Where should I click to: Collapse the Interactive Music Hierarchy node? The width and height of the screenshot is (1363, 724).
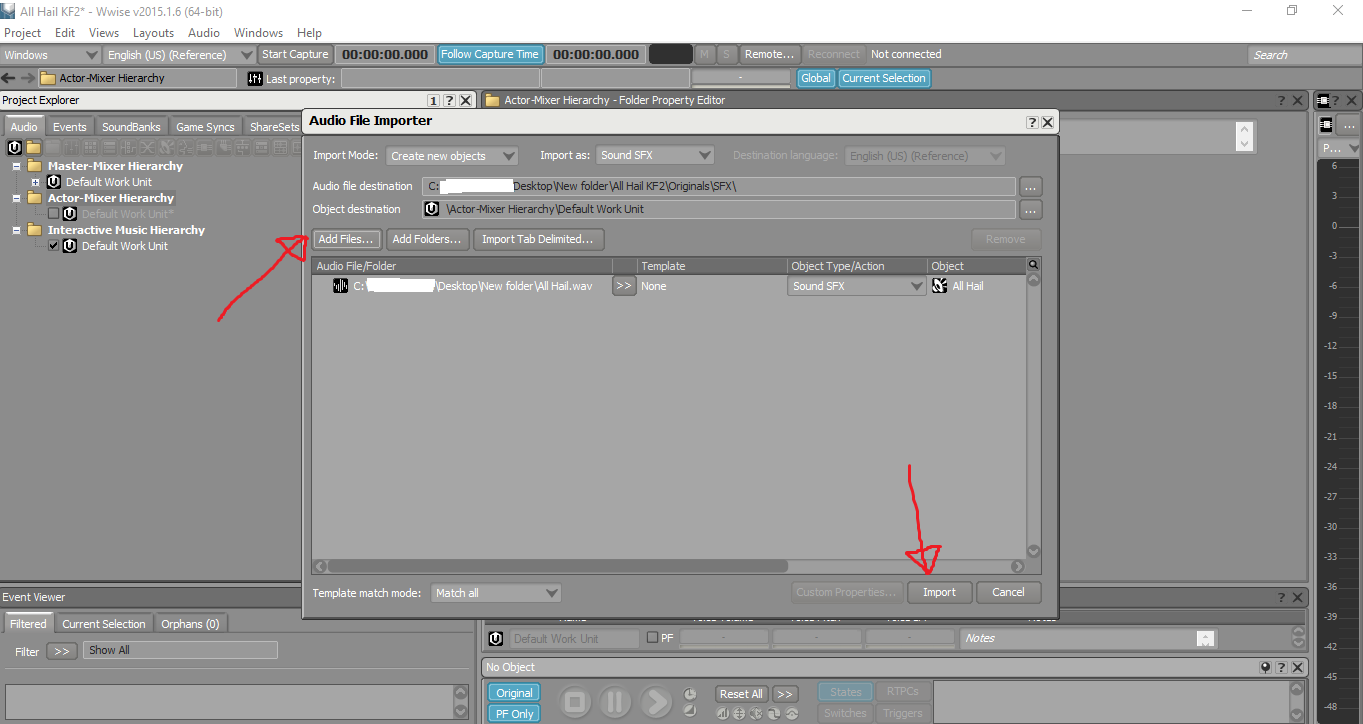(x=17, y=230)
